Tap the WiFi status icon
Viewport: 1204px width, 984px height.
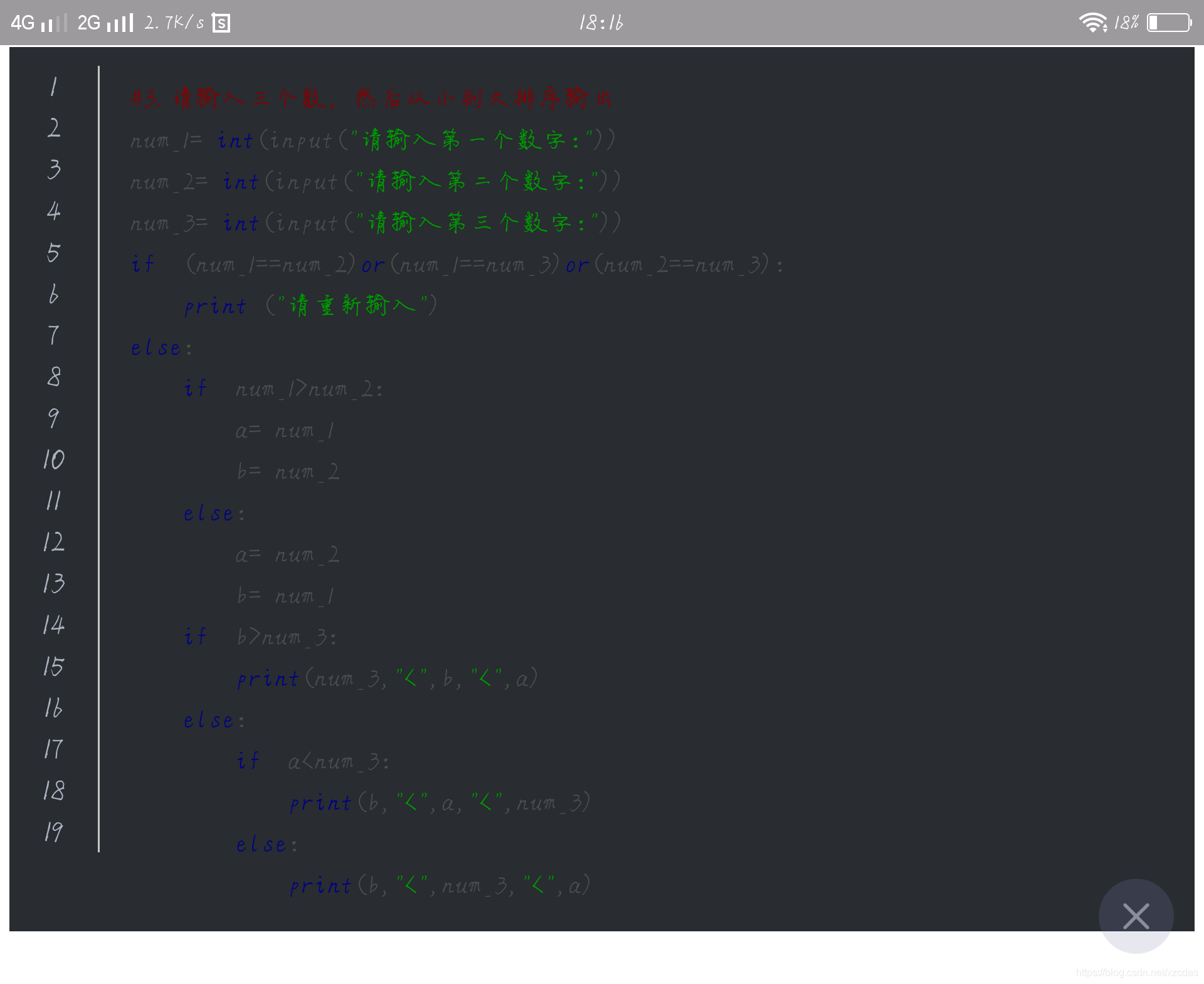pyautogui.click(x=1093, y=23)
